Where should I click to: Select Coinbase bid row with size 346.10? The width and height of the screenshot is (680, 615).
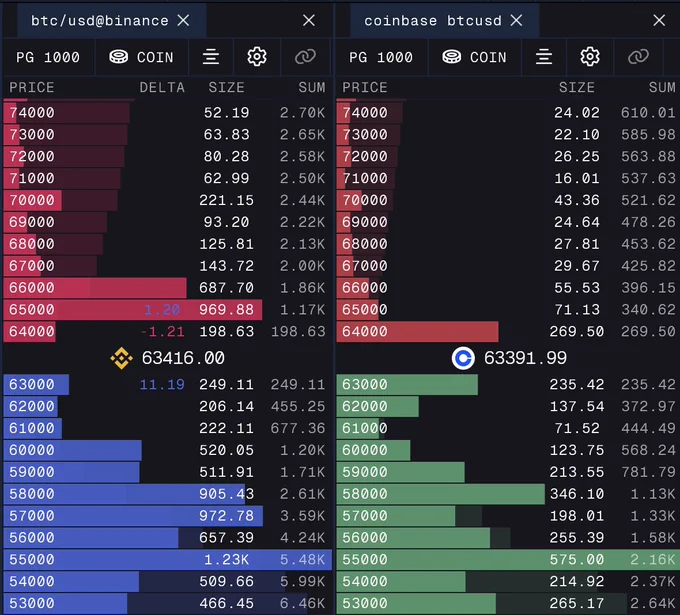508,494
